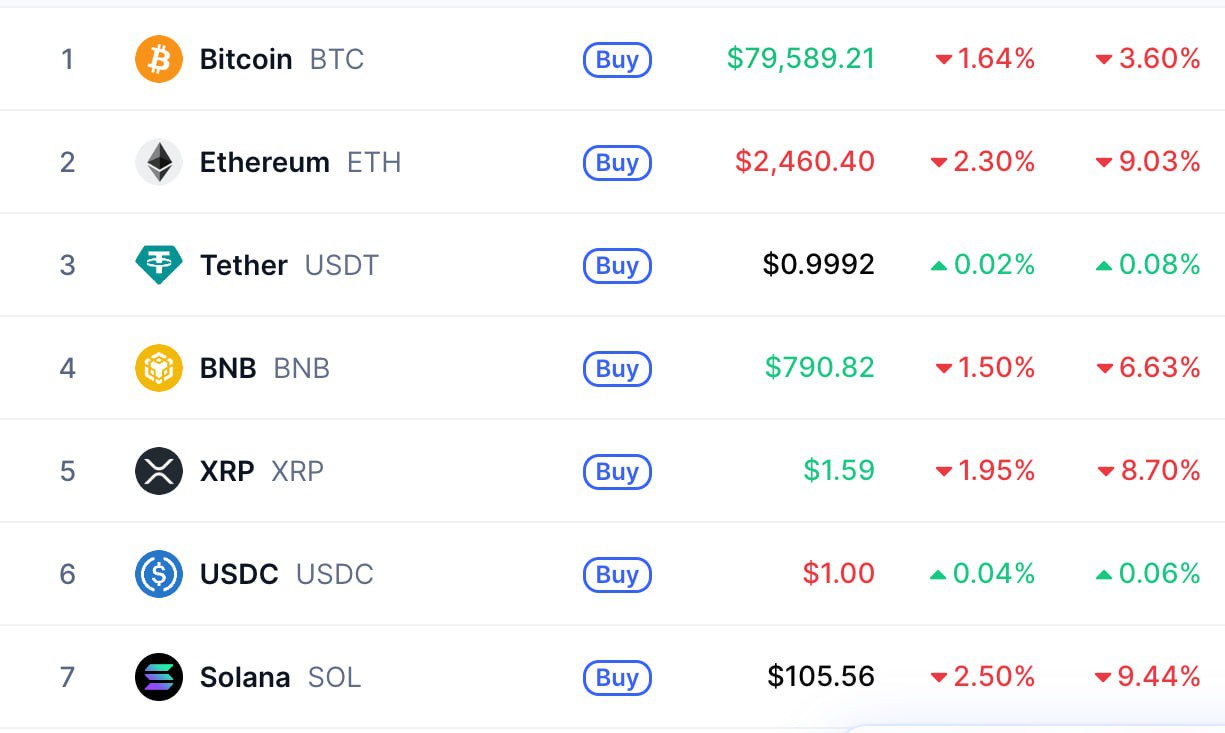Open the Bitcoin coin page link
Image resolution: width=1225 pixels, height=733 pixels.
(x=246, y=59)
